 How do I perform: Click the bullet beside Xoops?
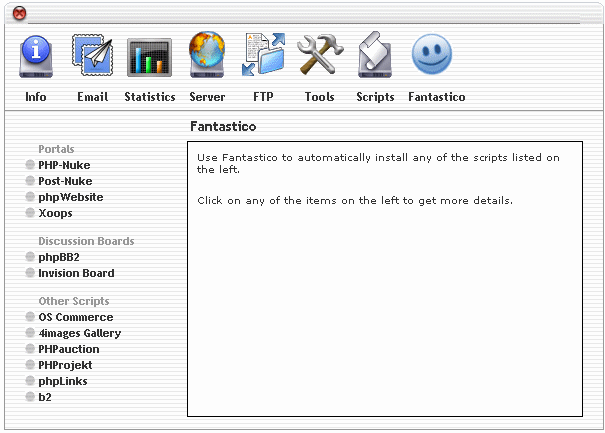point(30,213)
